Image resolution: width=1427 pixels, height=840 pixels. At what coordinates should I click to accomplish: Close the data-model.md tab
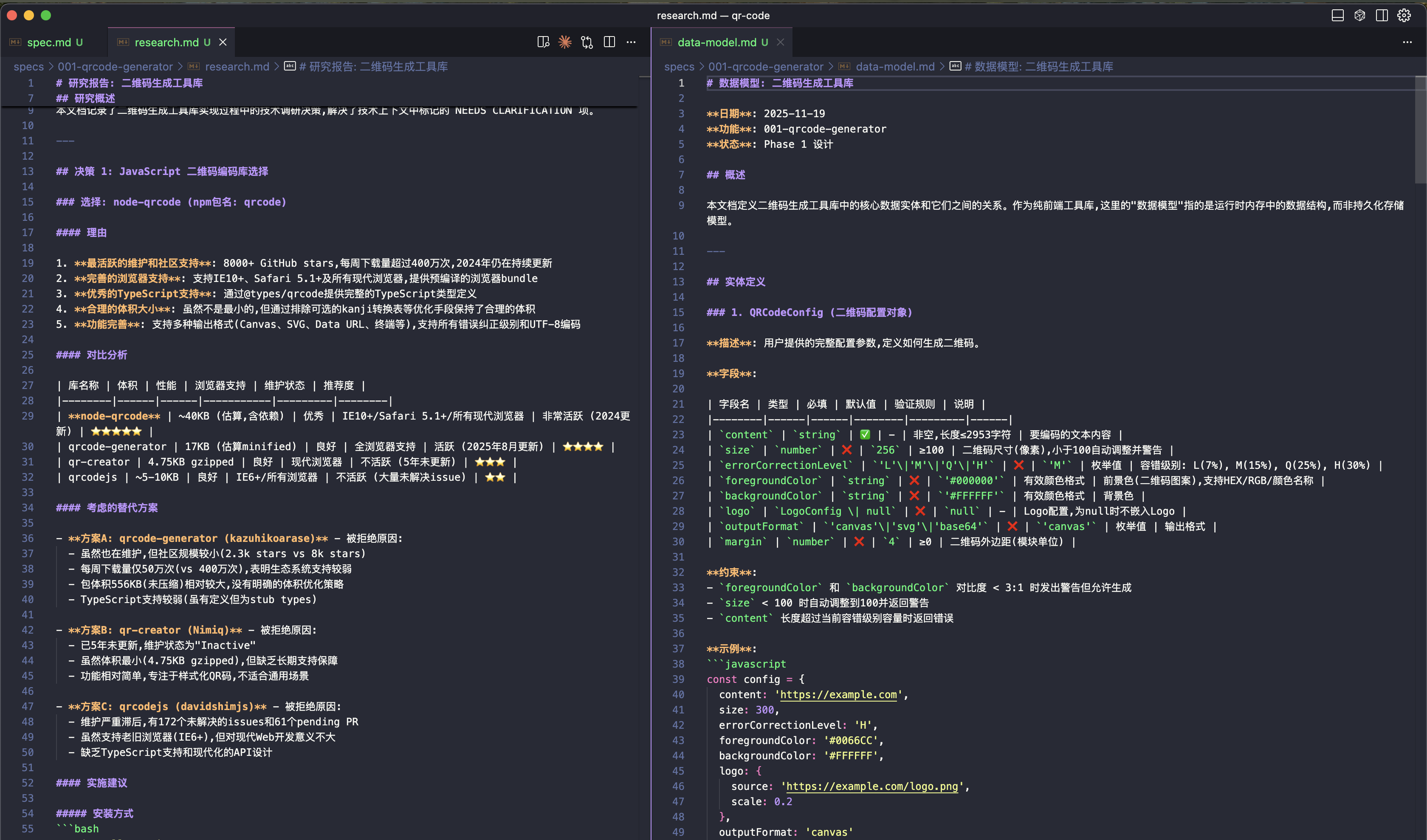(780, 42)
